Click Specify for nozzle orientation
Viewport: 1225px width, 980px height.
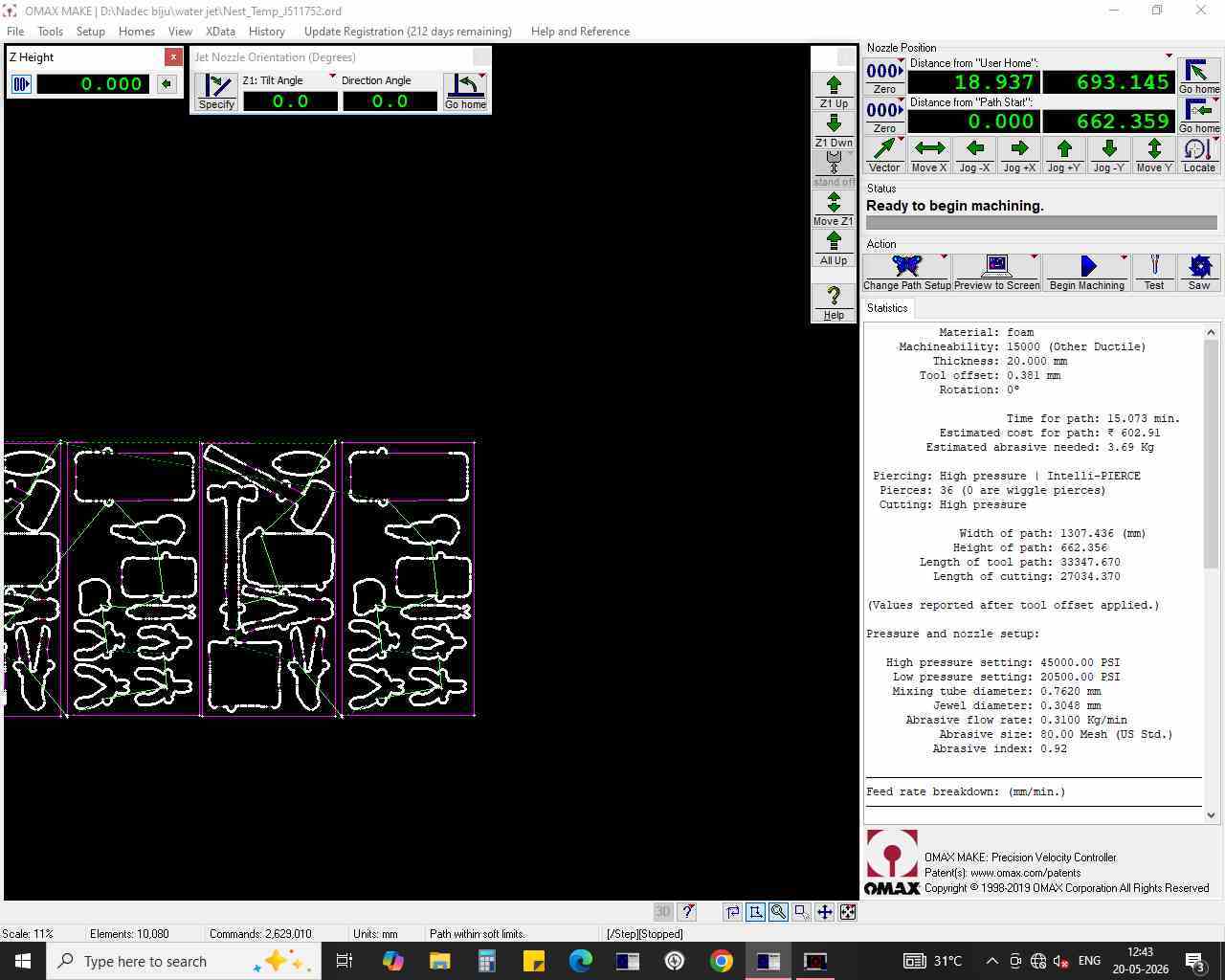click(x=216, y=92)
